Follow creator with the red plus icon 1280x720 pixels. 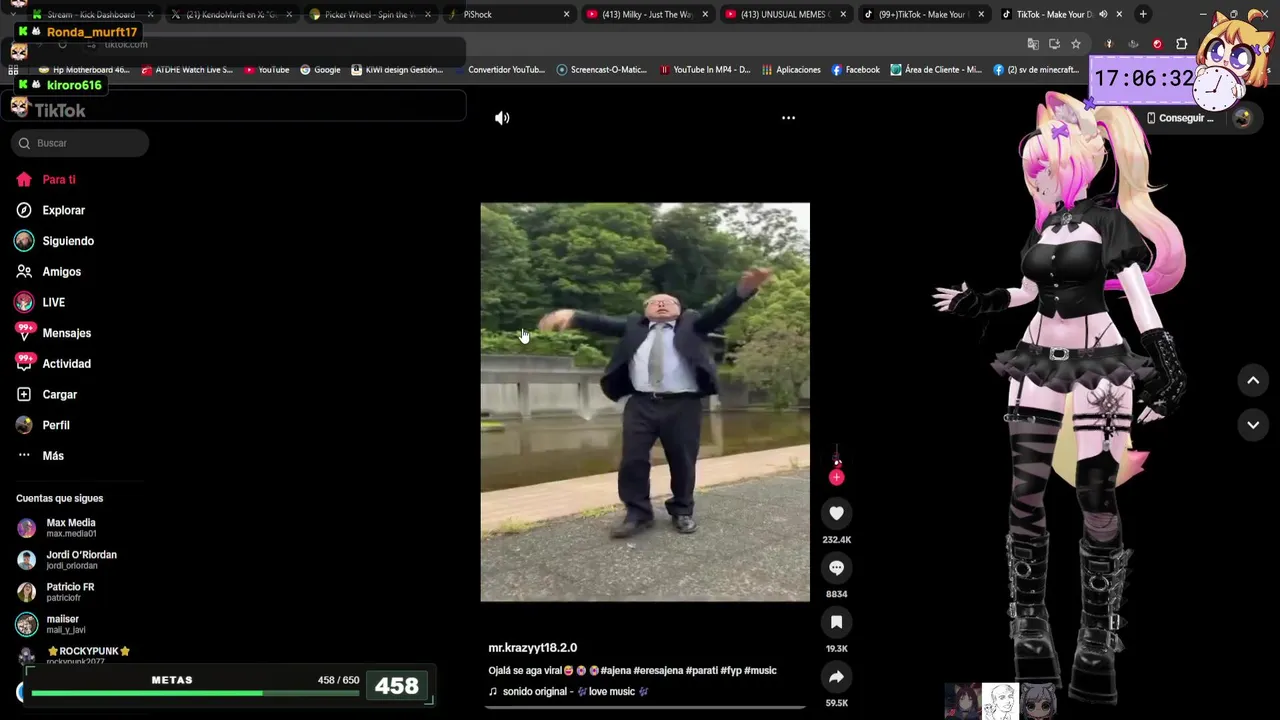click(x=837, y=477)
